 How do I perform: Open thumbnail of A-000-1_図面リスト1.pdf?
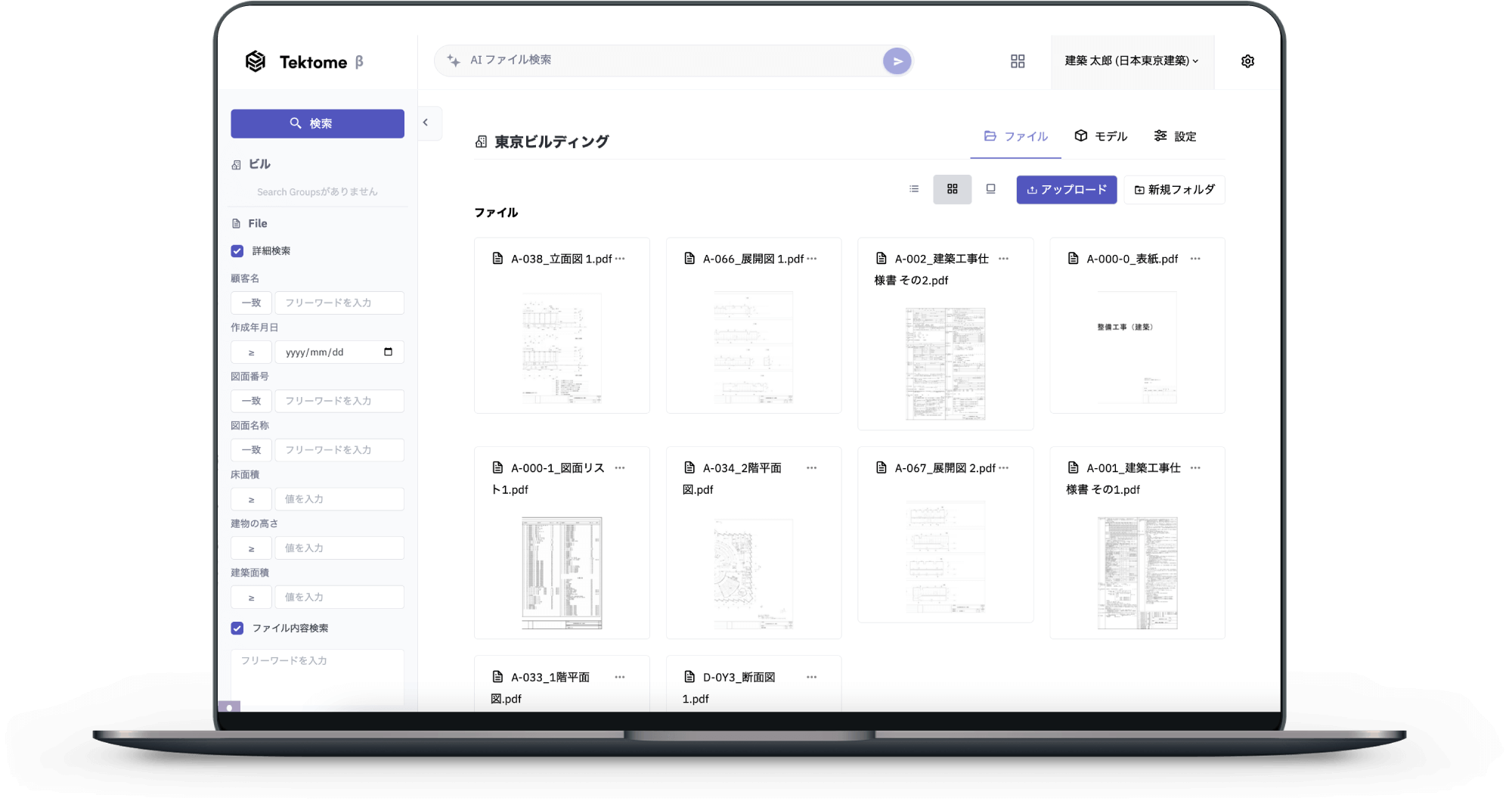[x=562, y=573]
